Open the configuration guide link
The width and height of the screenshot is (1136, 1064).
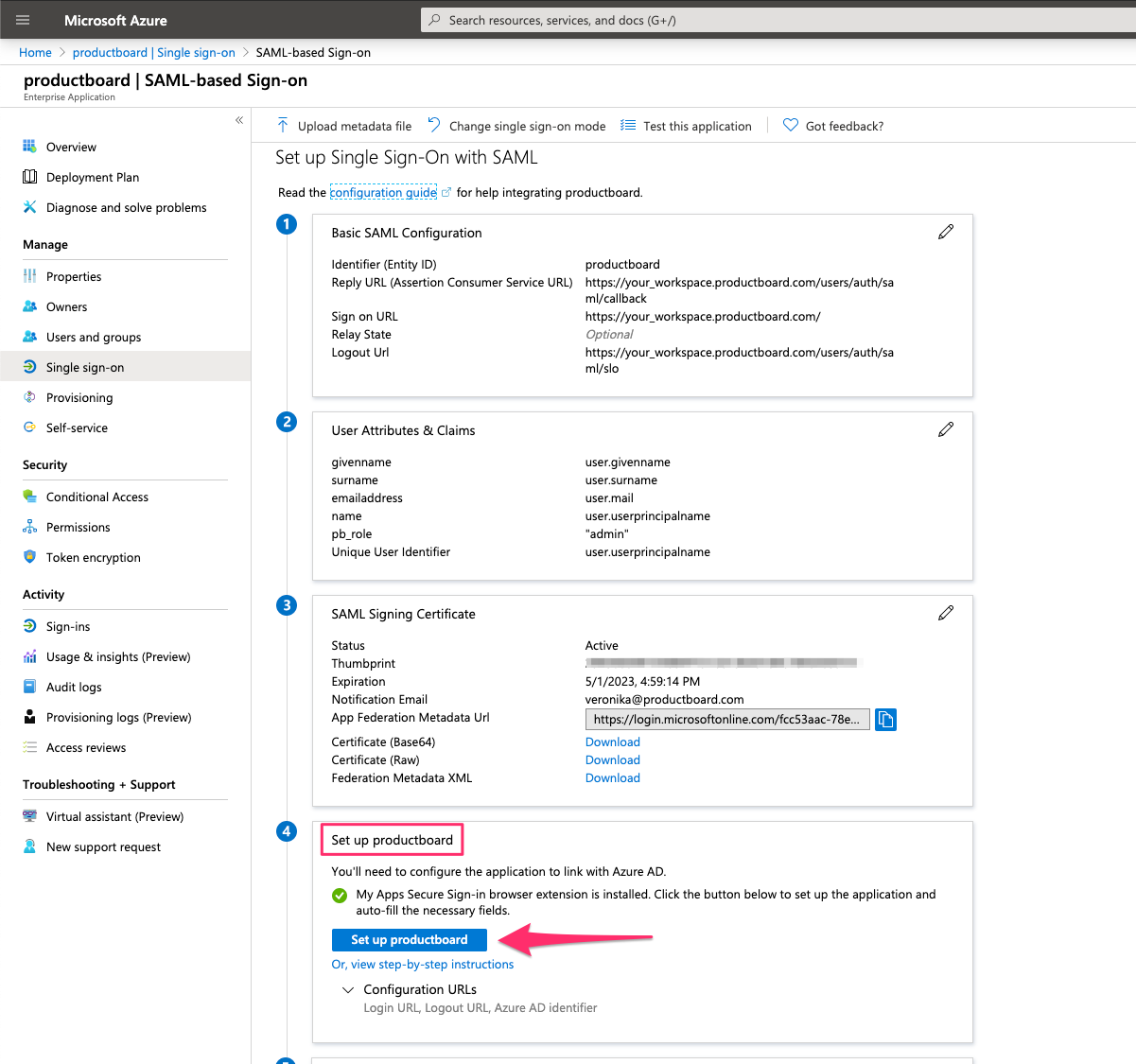tap(383, 193)
